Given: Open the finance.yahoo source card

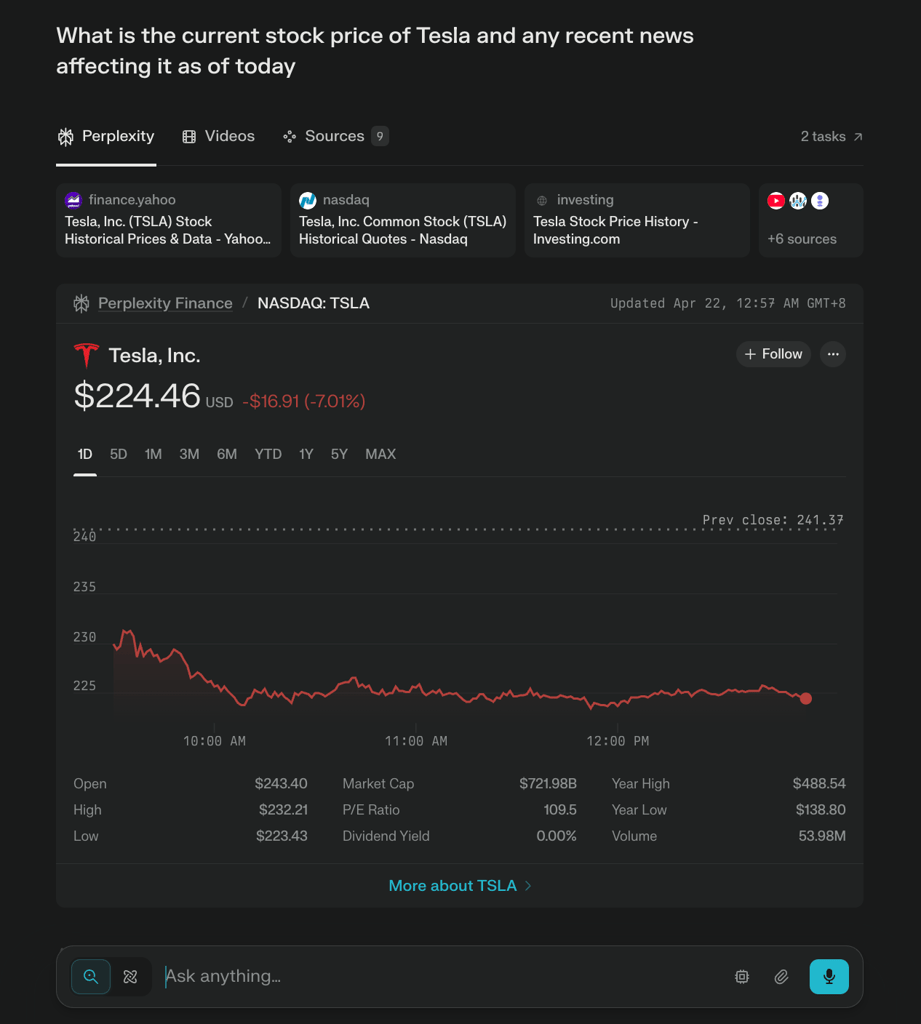Looking at the screenshot, I should point(169,220).
